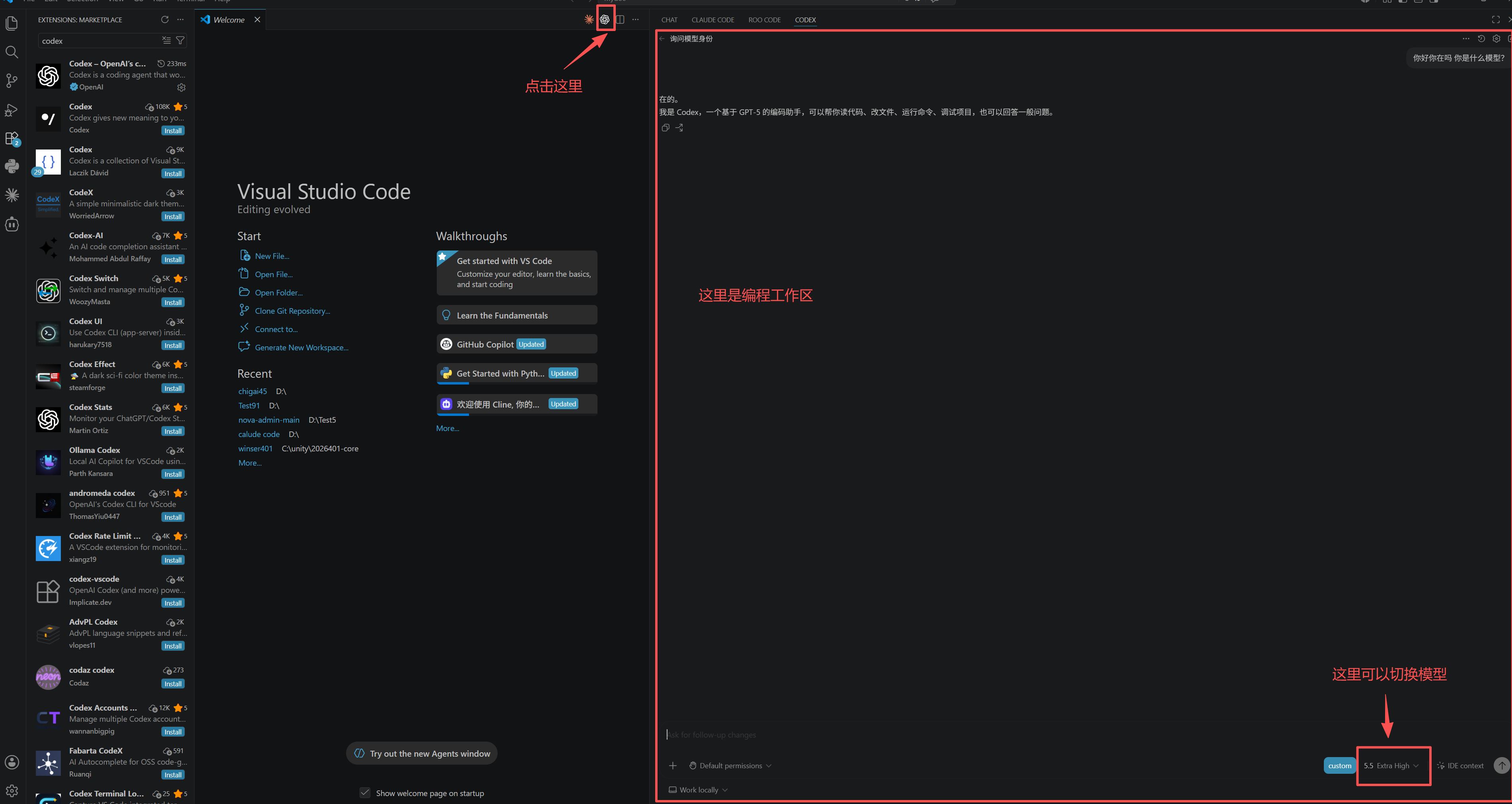Screen dimensions: 1512x804
Task: Add attachment with plus icon in Codex input
Action: point(673,765)
